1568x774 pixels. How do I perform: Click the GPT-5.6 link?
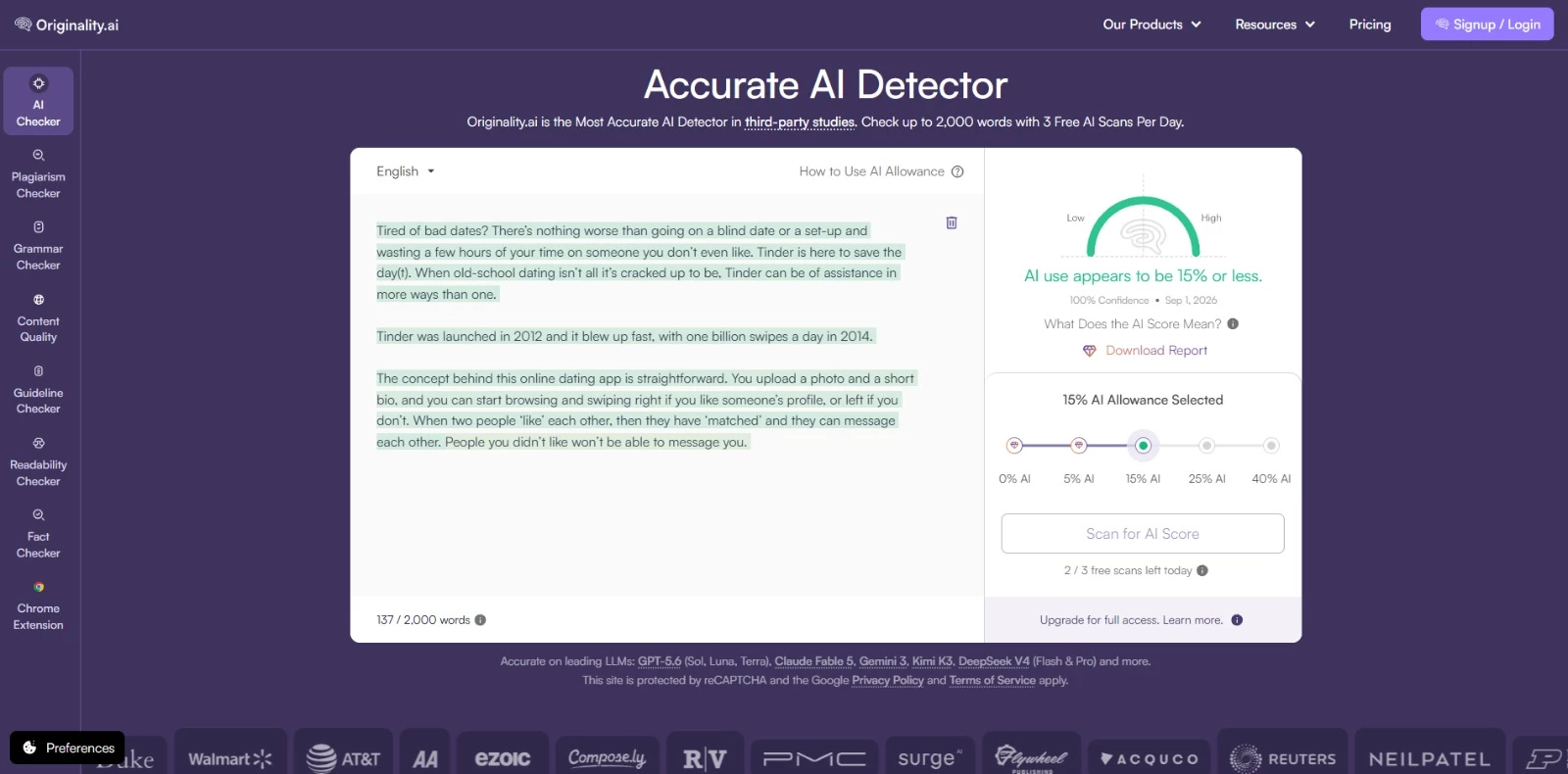click(x=660, y=661)
